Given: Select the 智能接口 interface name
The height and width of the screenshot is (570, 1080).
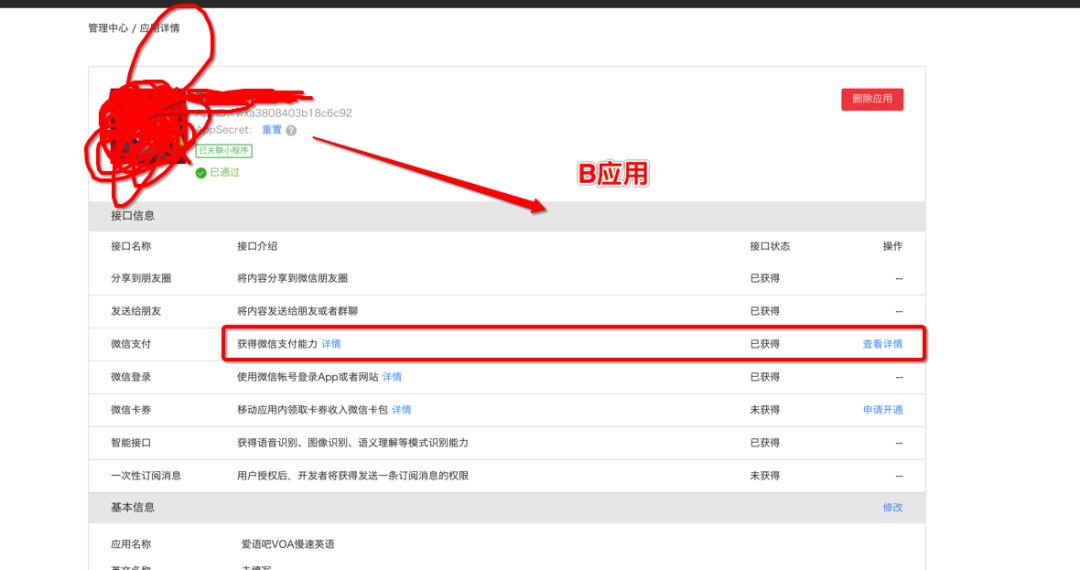Looking at the screenshot, I should (131, 443).
